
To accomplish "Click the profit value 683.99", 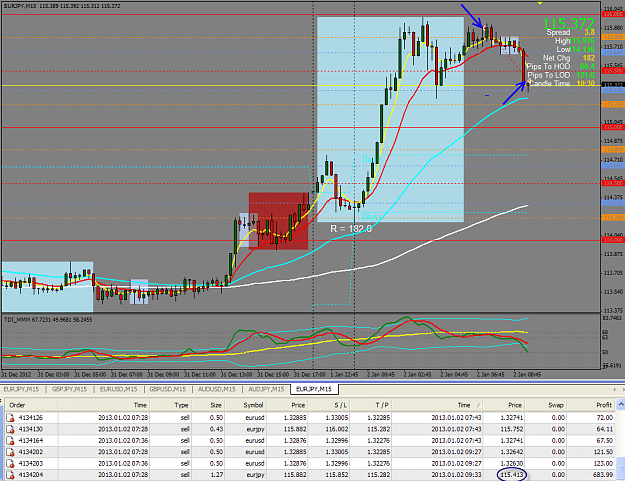I will click(602, 475).
